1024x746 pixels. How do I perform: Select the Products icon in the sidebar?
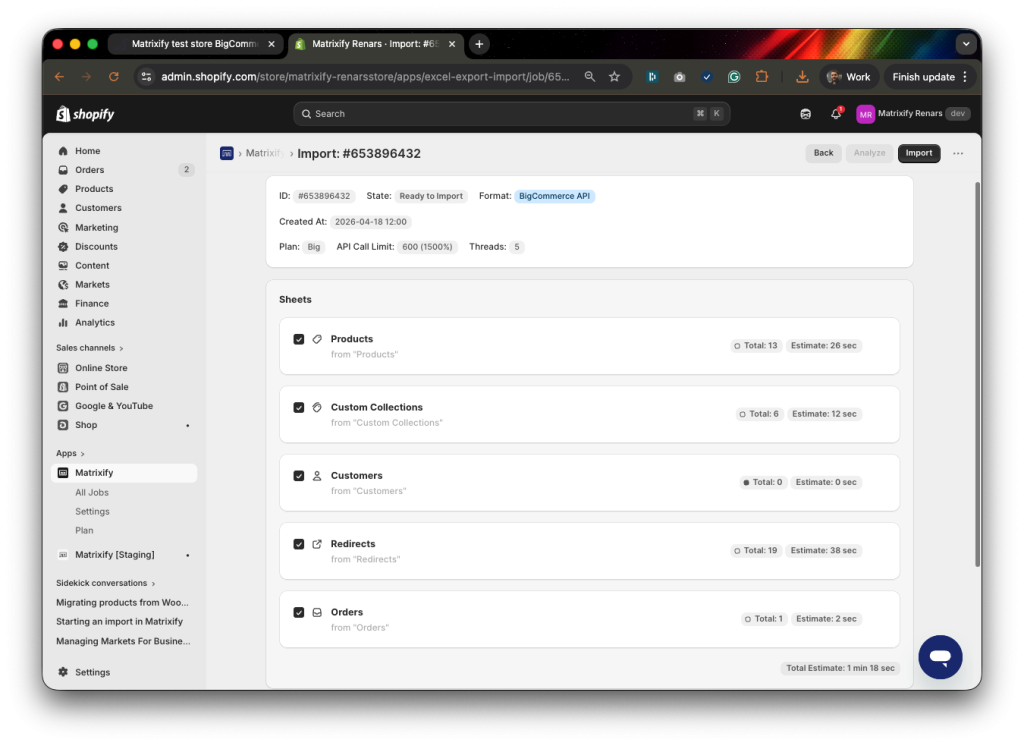[63, 188]
